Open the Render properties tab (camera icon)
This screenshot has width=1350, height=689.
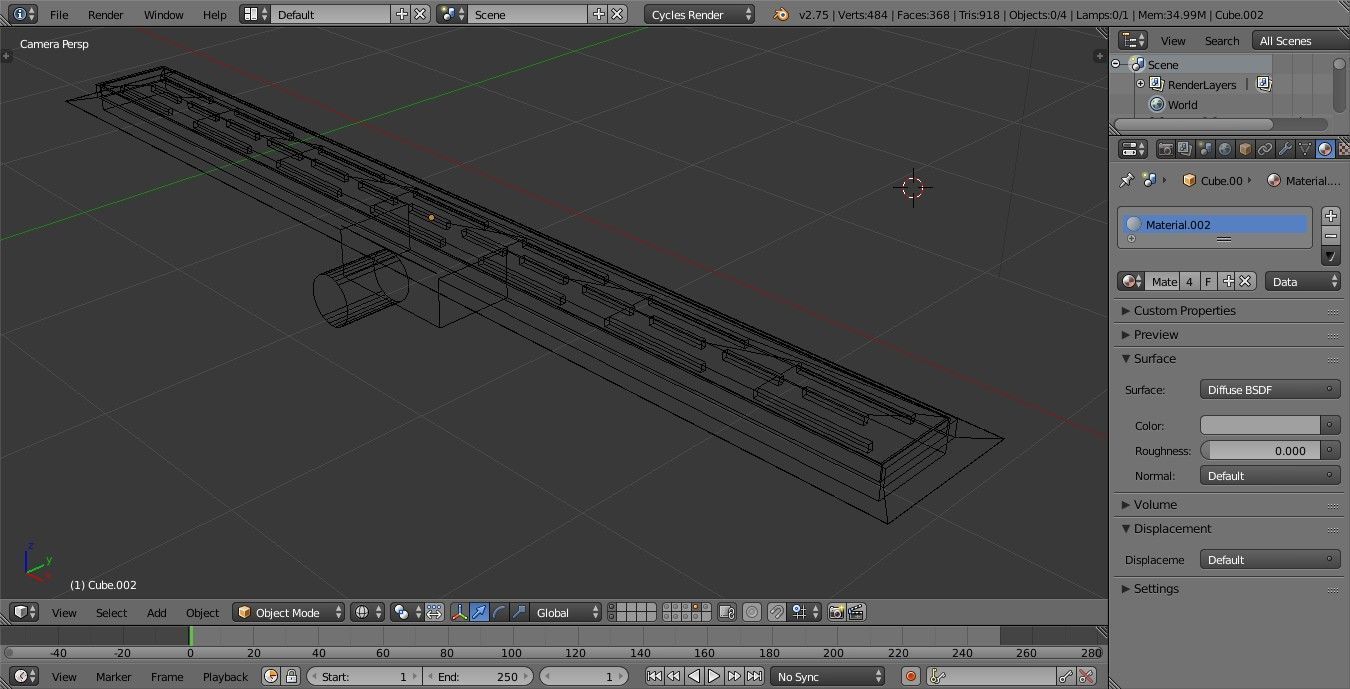click(x=1165, y=149)
